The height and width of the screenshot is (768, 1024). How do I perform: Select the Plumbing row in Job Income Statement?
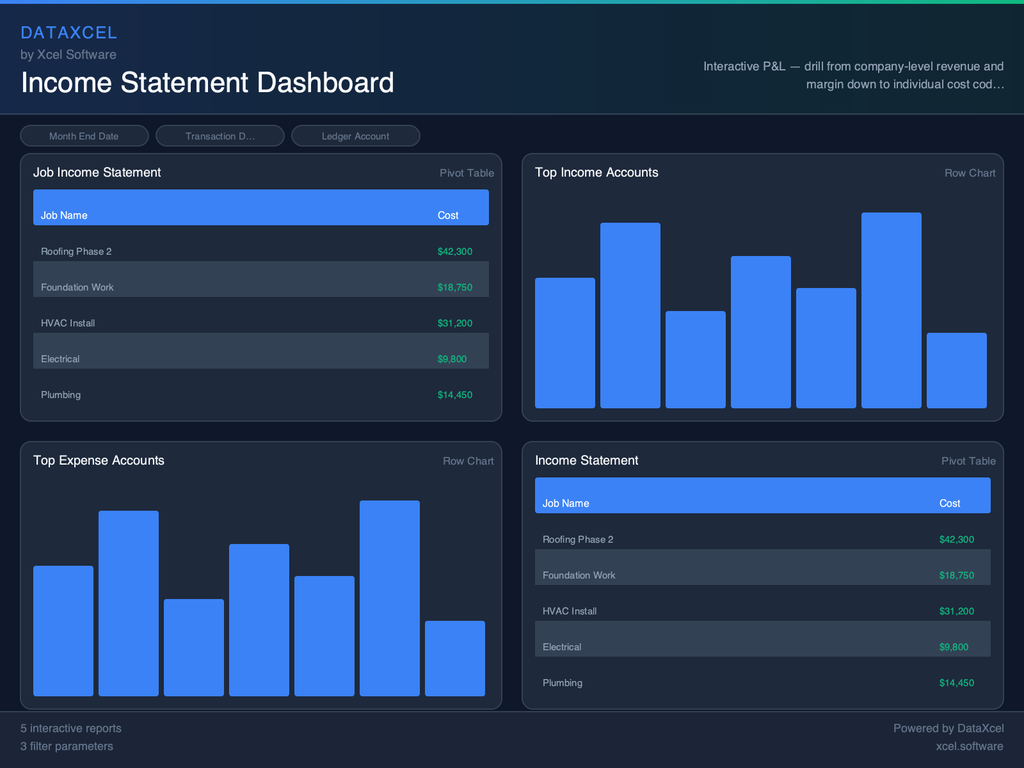click(260, 395)
